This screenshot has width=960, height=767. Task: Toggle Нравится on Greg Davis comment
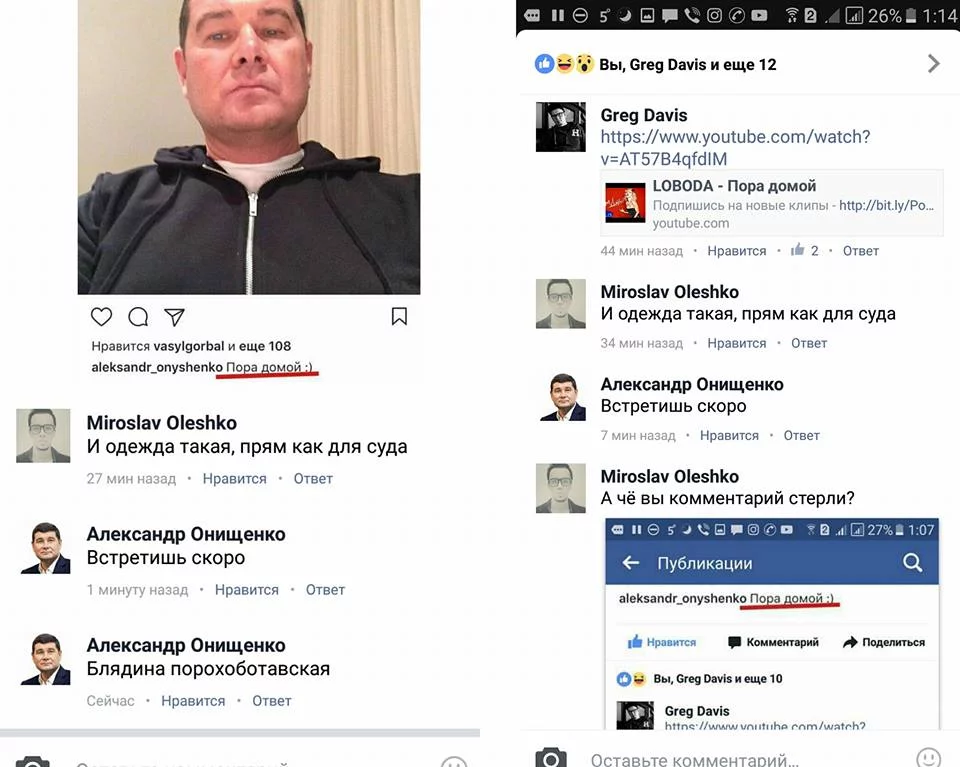tap(737, 251)
